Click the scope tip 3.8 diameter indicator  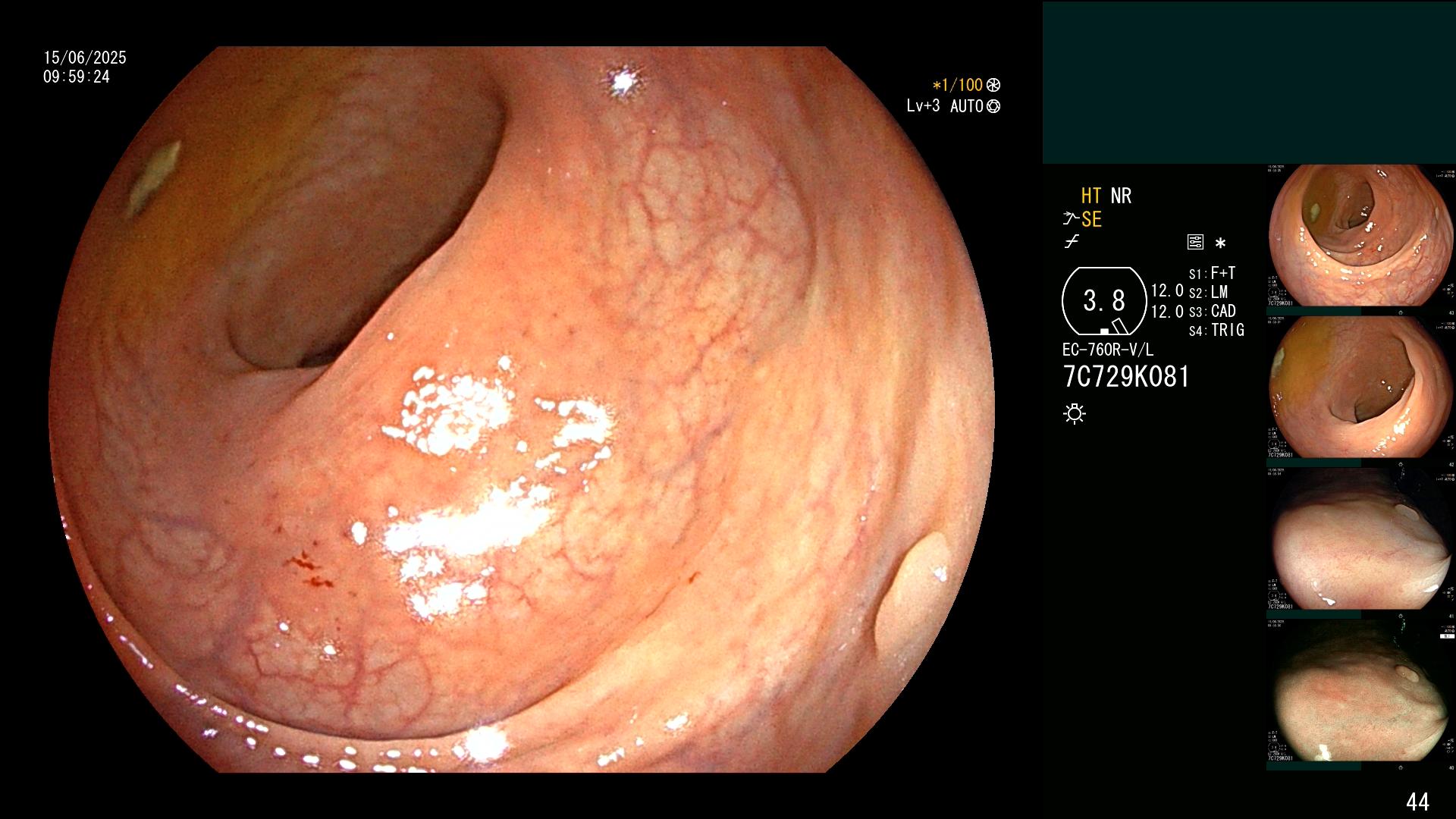(1103, 301)
